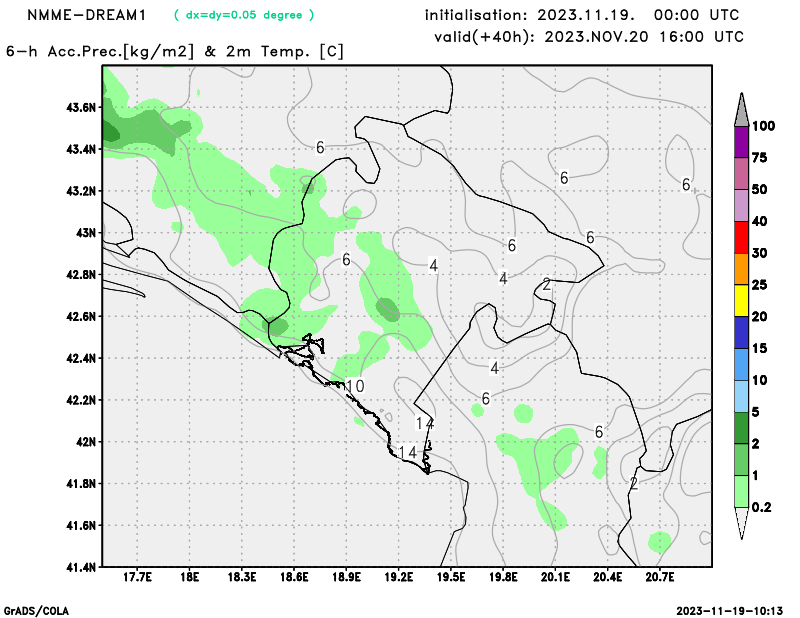Pick the dark blue 15–20 legend band
Screen dimensions: 800x618
pos(741,333)
